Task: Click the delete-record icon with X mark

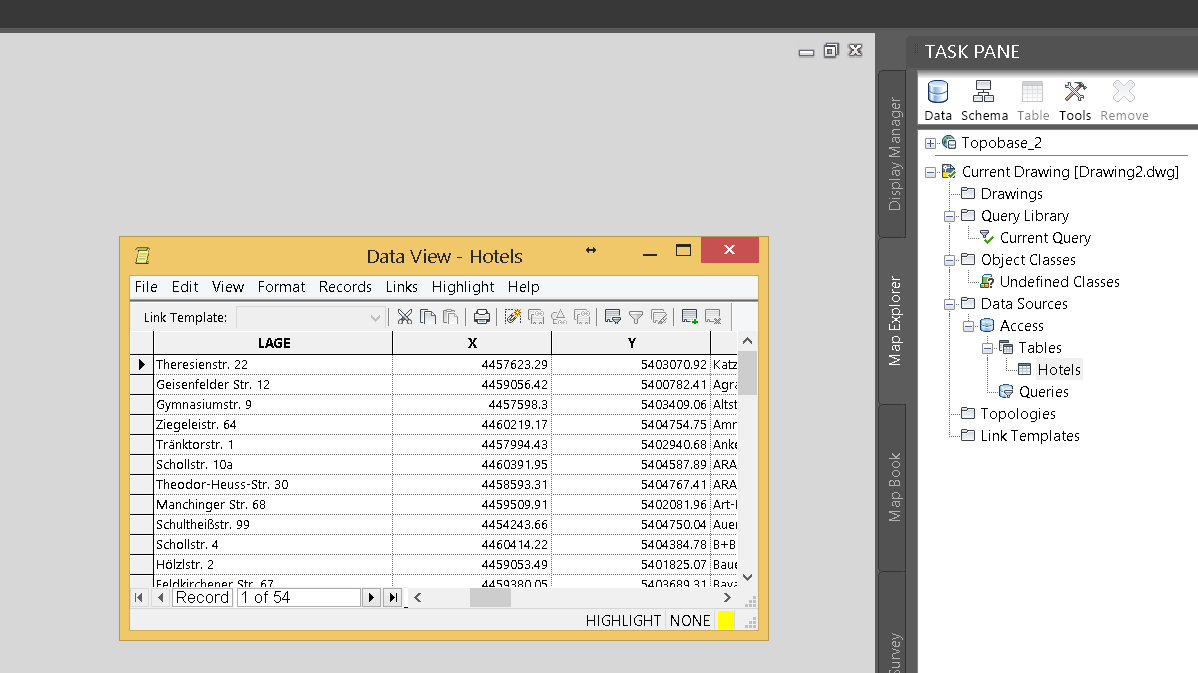Action: [713, 317]
